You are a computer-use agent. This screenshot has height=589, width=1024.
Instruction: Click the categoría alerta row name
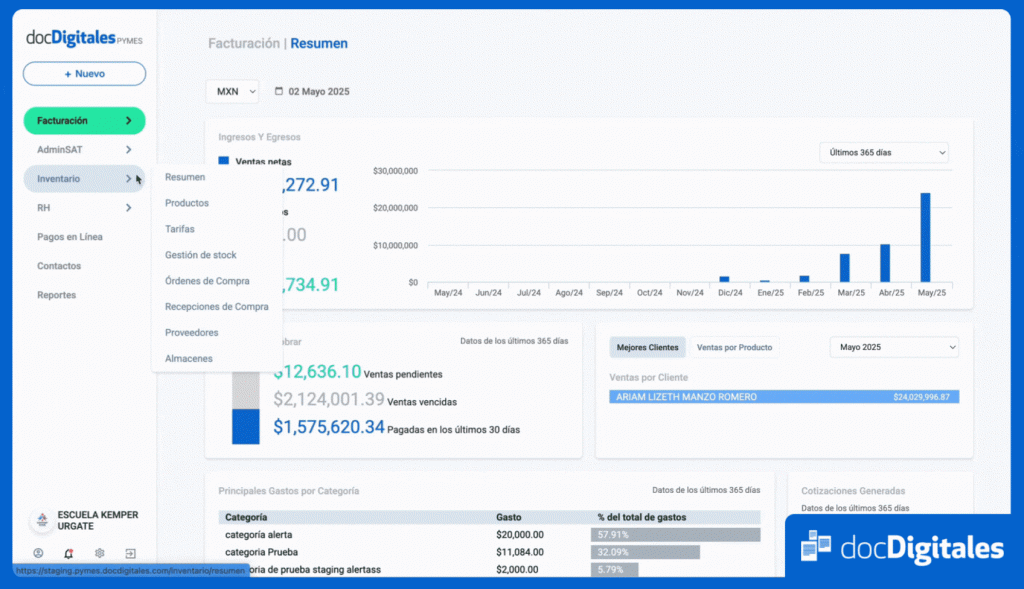point(259,535)
